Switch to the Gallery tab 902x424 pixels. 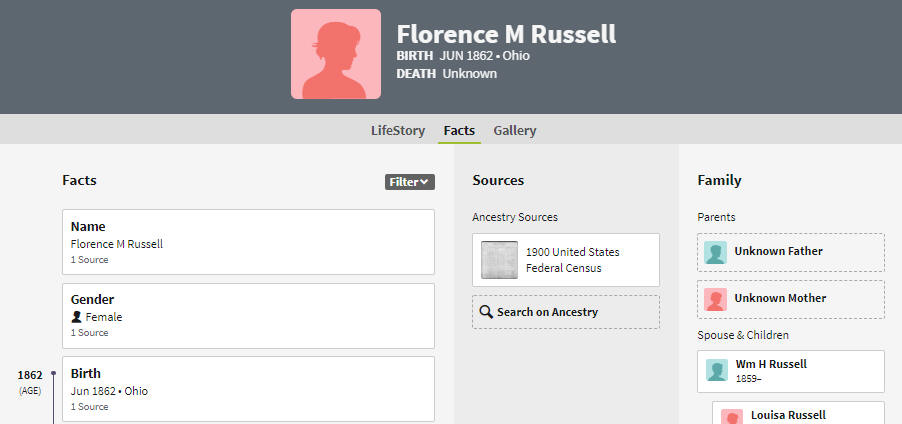515,131
